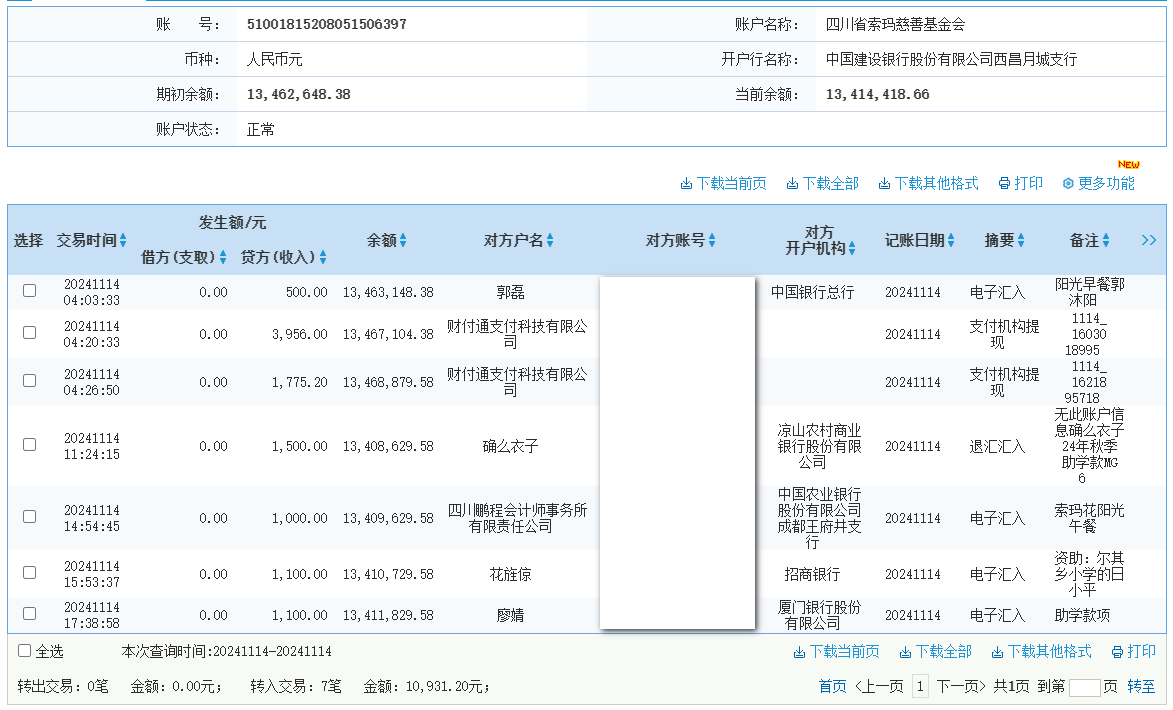Open 更多功能 menu
1173x710 pixels.
(1098, 183)
